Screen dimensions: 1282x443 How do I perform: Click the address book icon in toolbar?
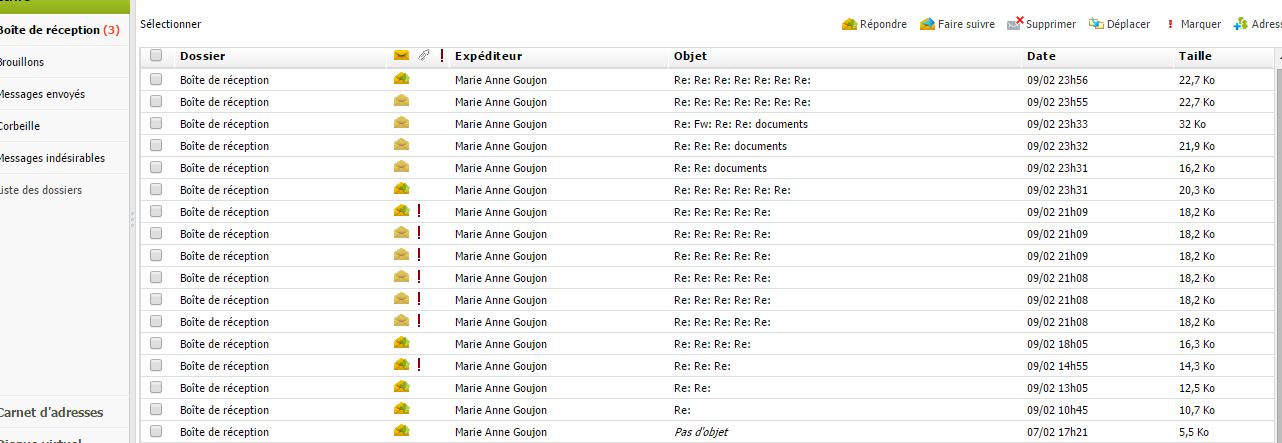tap(1241, 24)
